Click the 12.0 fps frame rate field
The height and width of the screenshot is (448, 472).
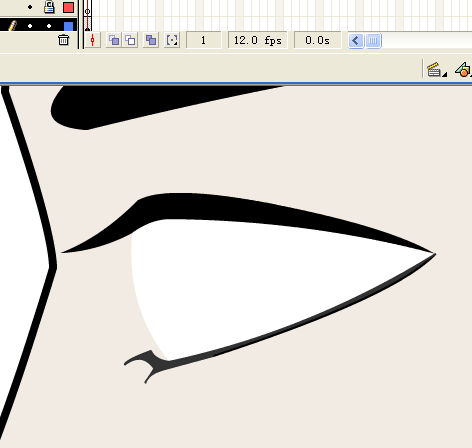258,40
